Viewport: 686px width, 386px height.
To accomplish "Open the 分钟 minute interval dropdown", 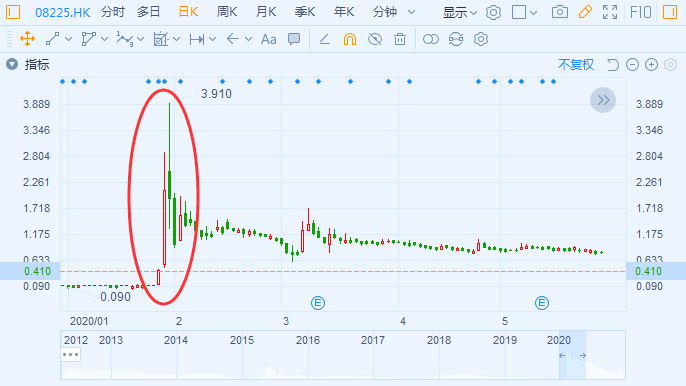I will tap(393, 12).
